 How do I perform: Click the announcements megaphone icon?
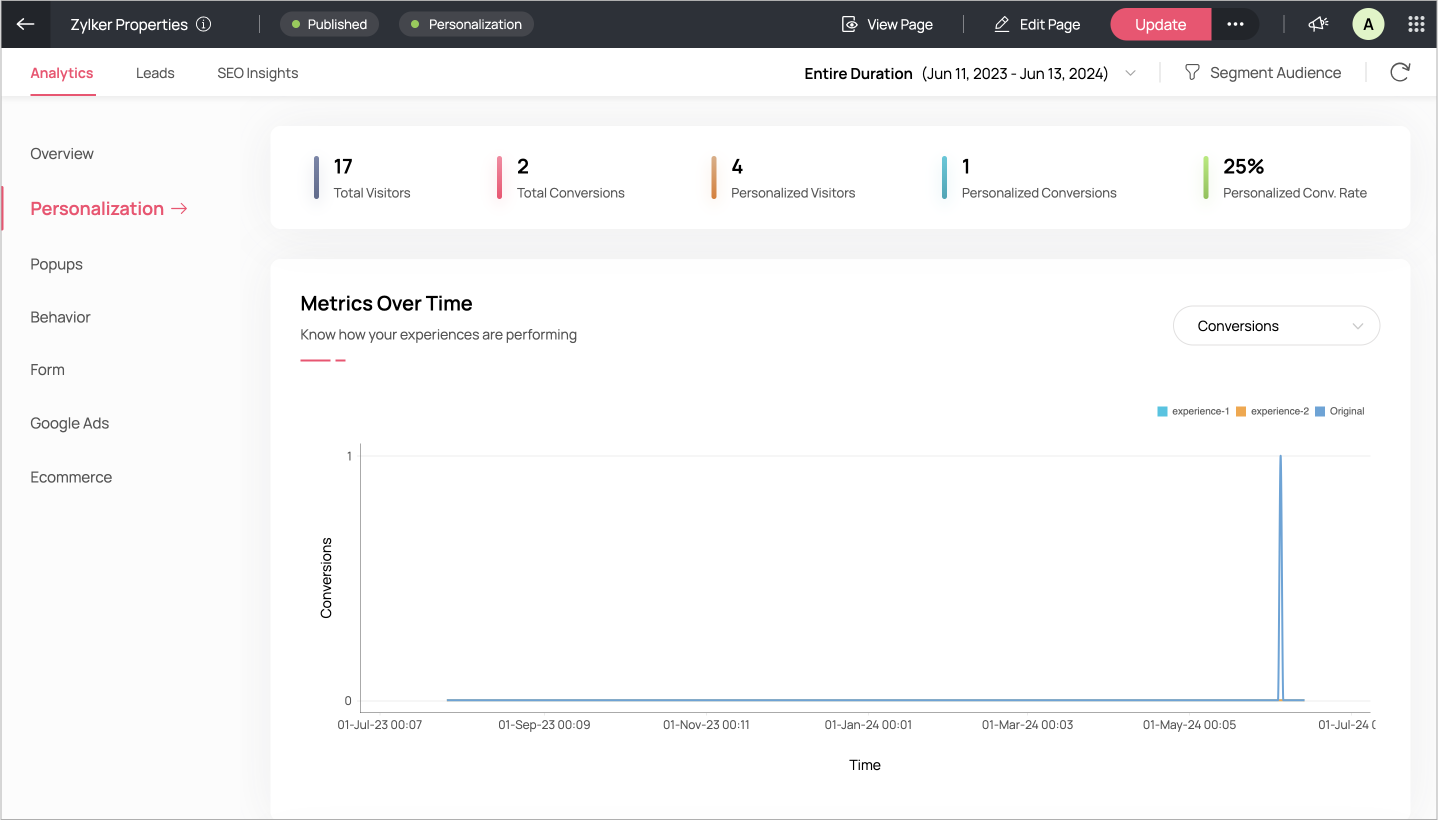pos(1318,24)
